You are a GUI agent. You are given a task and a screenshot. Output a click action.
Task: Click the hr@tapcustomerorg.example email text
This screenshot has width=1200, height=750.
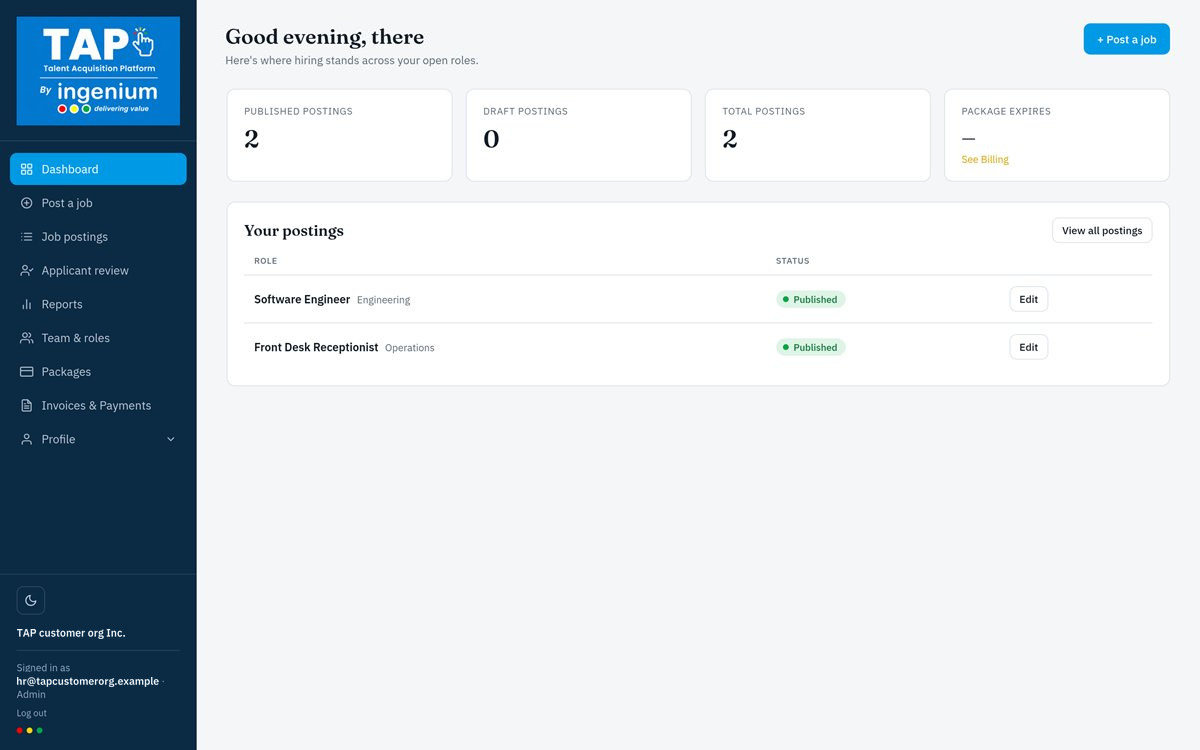(x=88, y=681)
